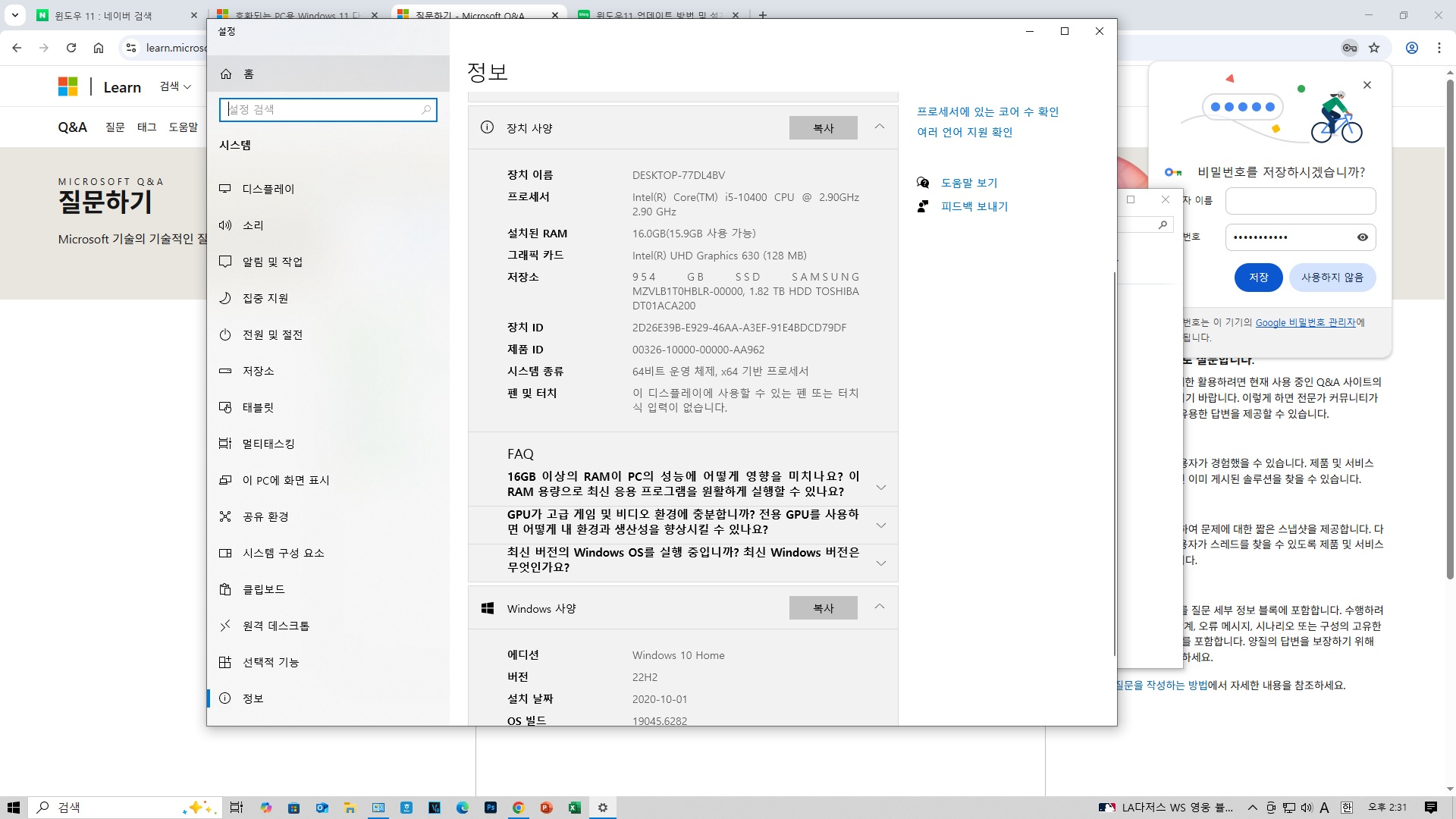Collapse the 장치 사양 section
The image size is (1456, 819).
coord(880,127)
